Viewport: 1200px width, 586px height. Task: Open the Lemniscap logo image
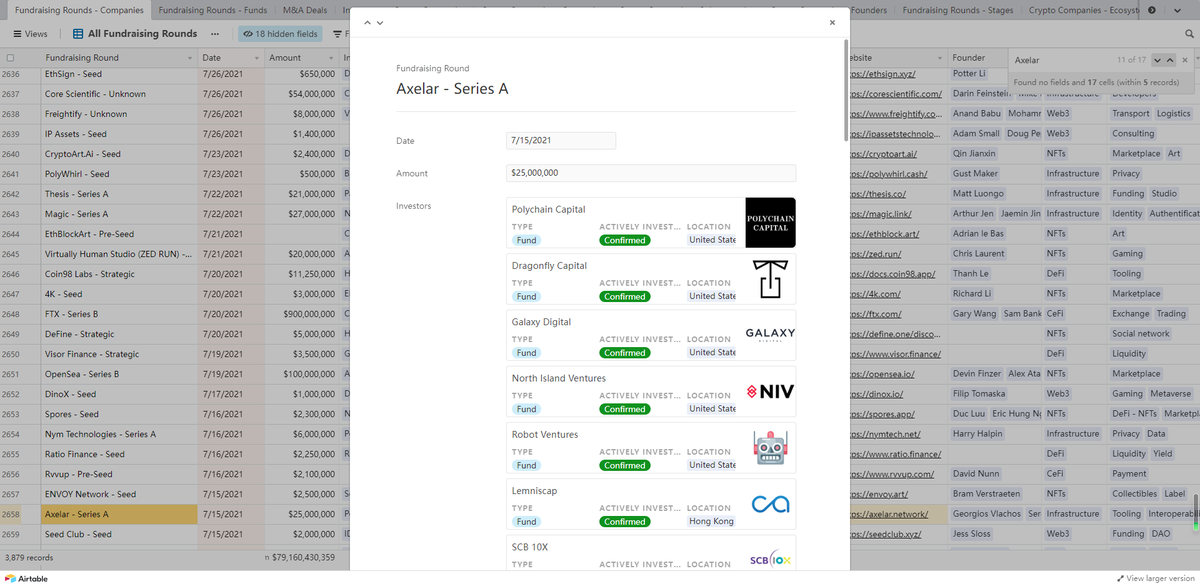(x=771, y=504)
